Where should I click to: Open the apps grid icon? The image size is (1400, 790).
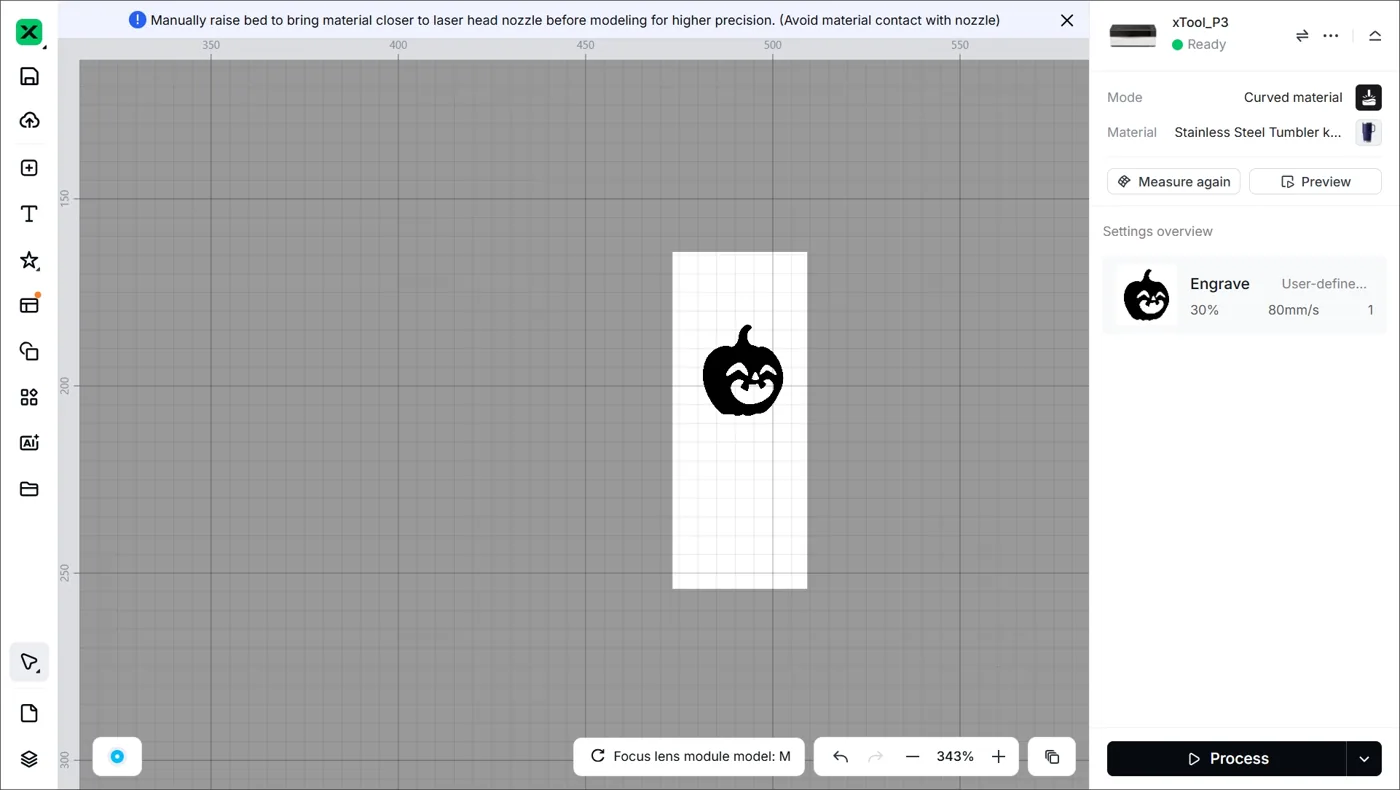pos(29,397)
